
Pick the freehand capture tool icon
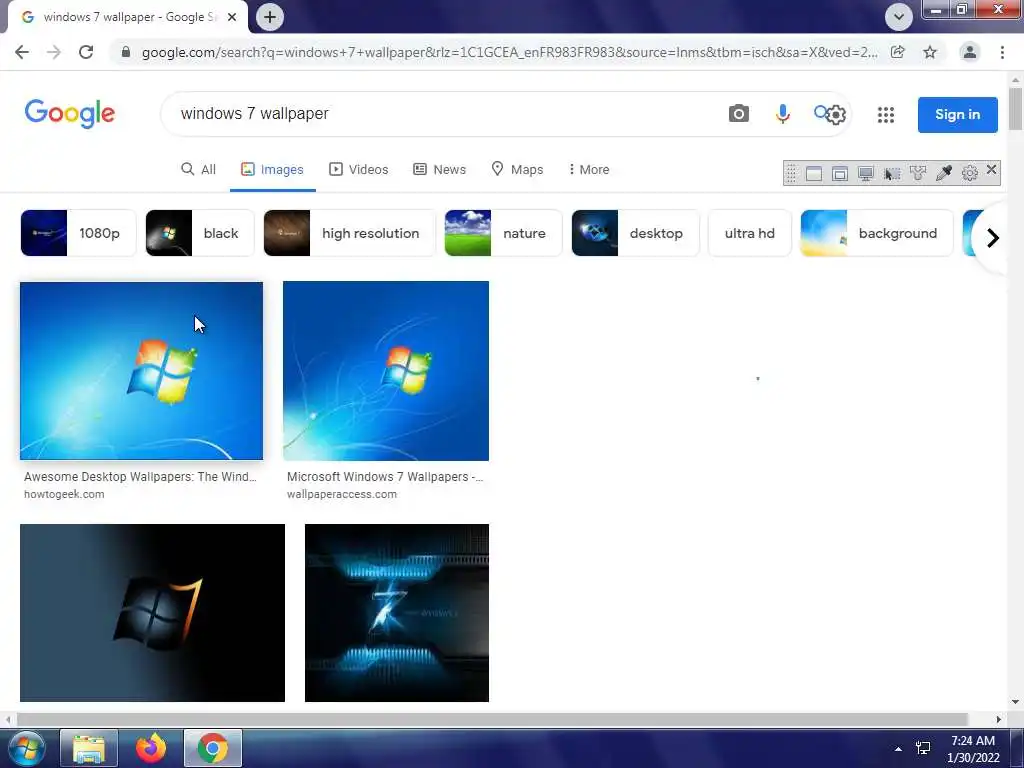pyautogui.click(x=918, y=173)
